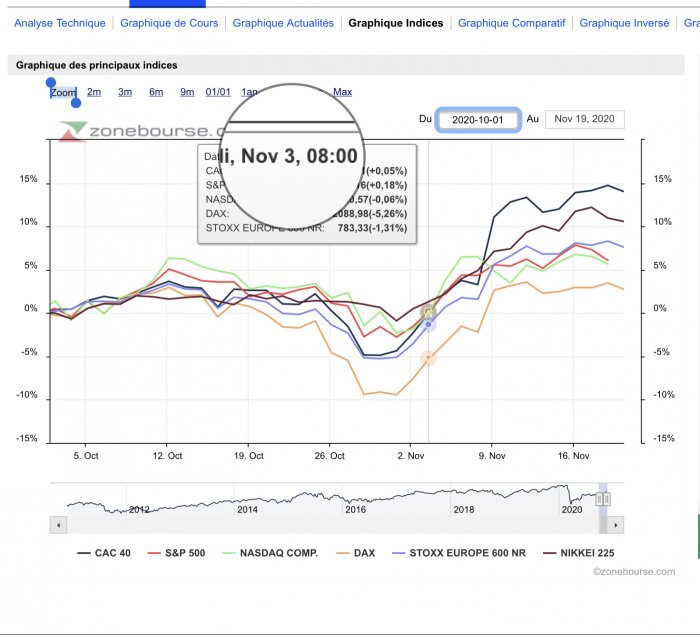Click the navigator right scroll arrow
Screen dimensions: 700x635
[x=616, y=525]
